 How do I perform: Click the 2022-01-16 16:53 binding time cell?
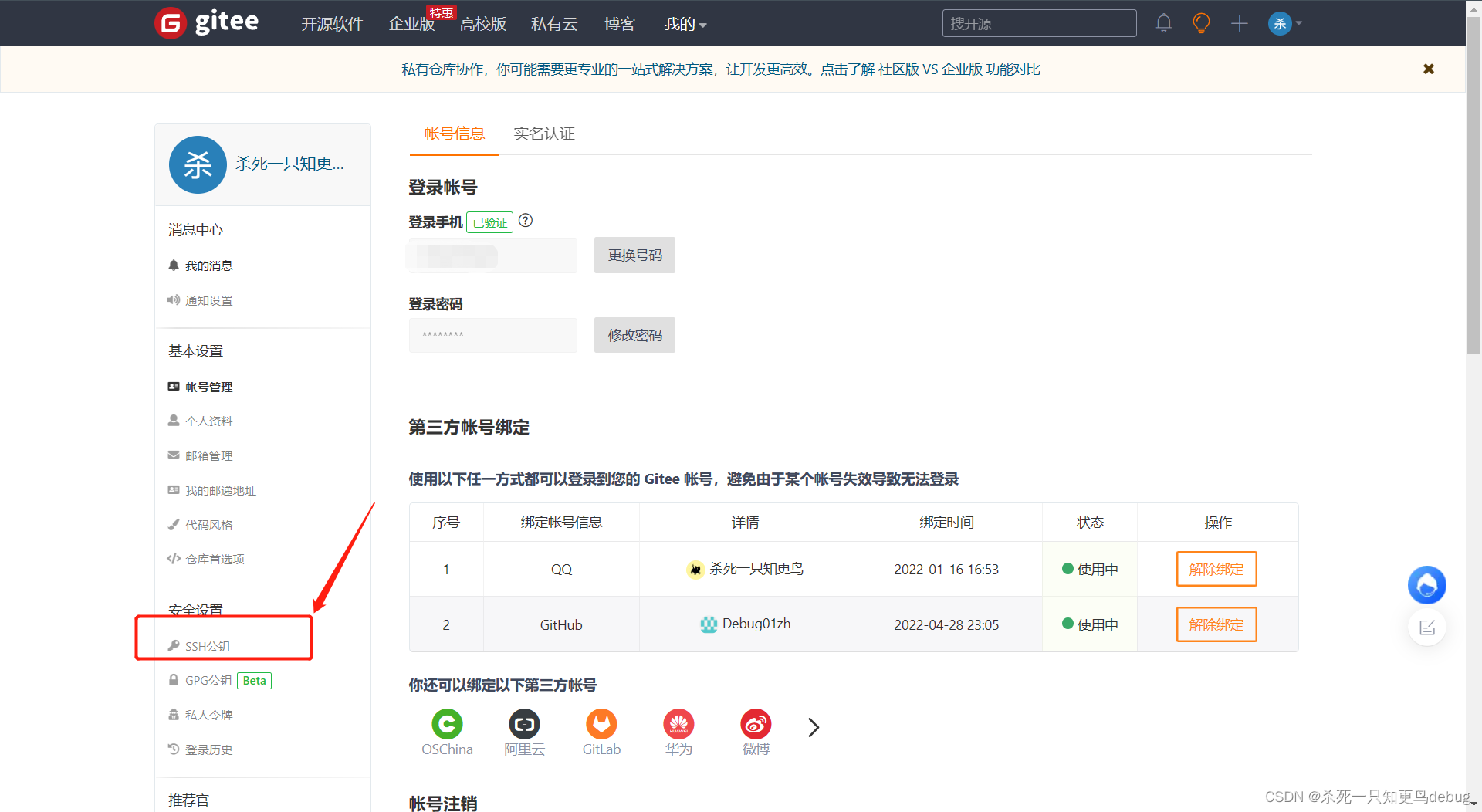pos(946,570)
